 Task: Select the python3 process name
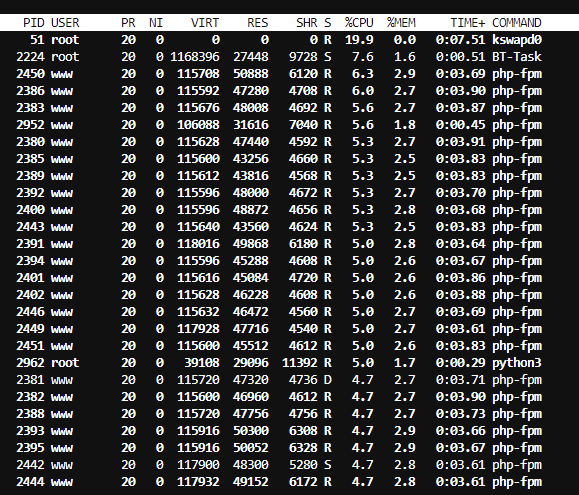[x=517, y=363]
